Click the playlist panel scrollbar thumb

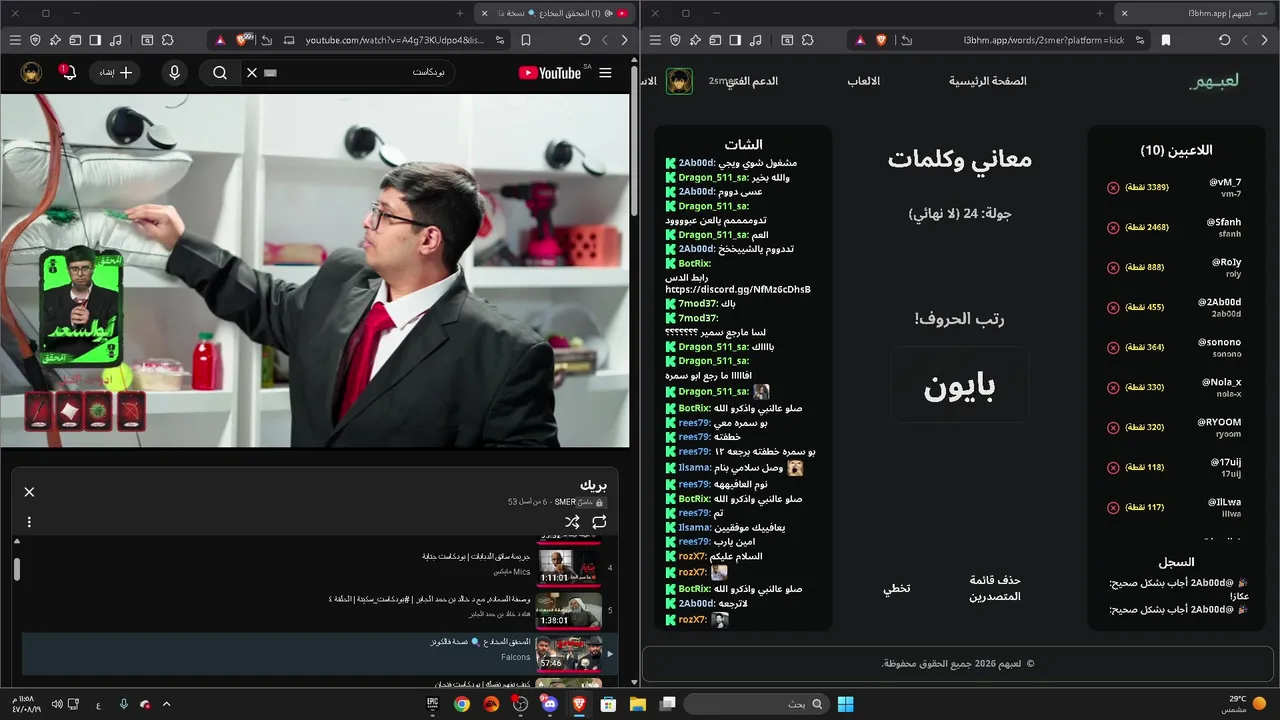[17, 568]
